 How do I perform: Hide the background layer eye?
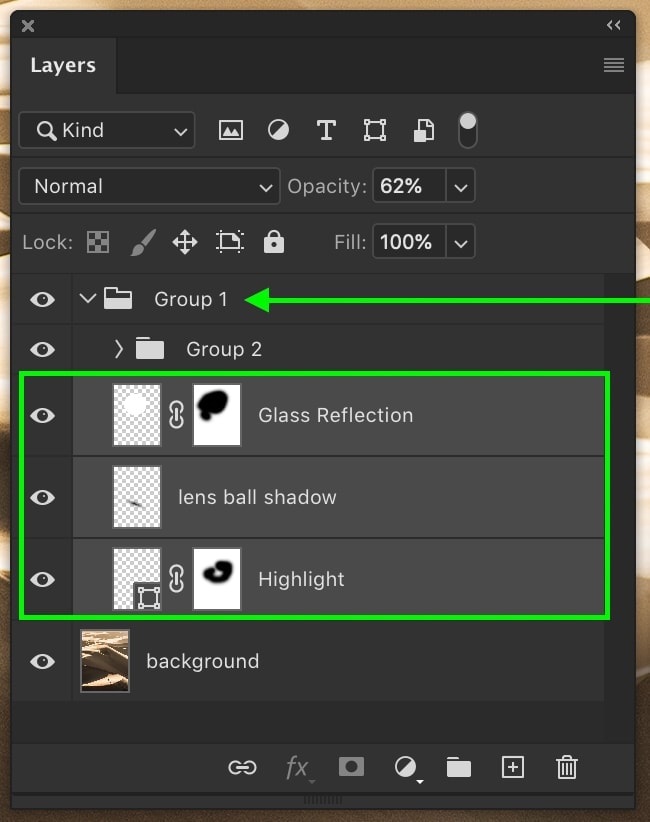click(42, 662)
